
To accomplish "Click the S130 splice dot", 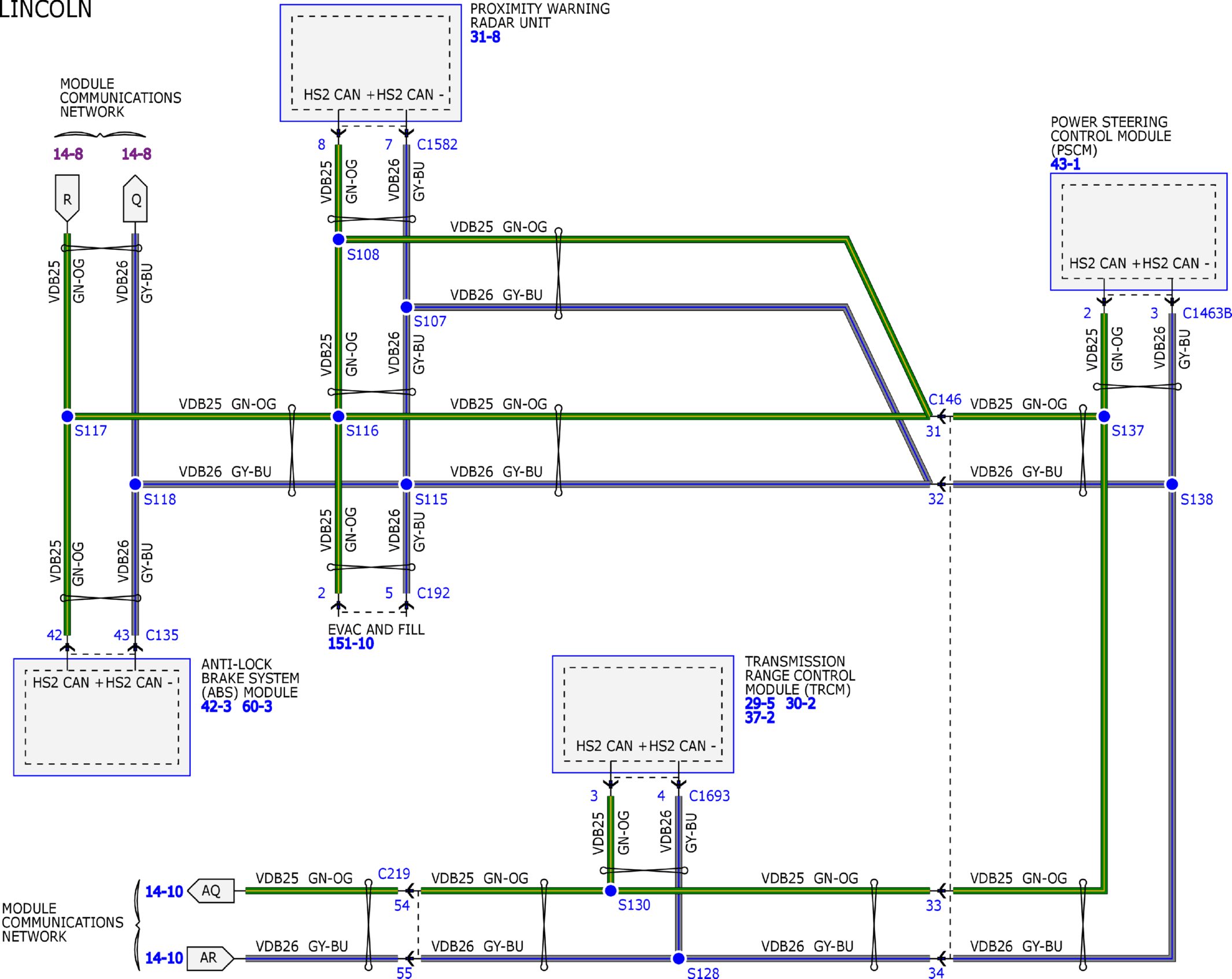I will pyautogui.click(x=610, y=890).
